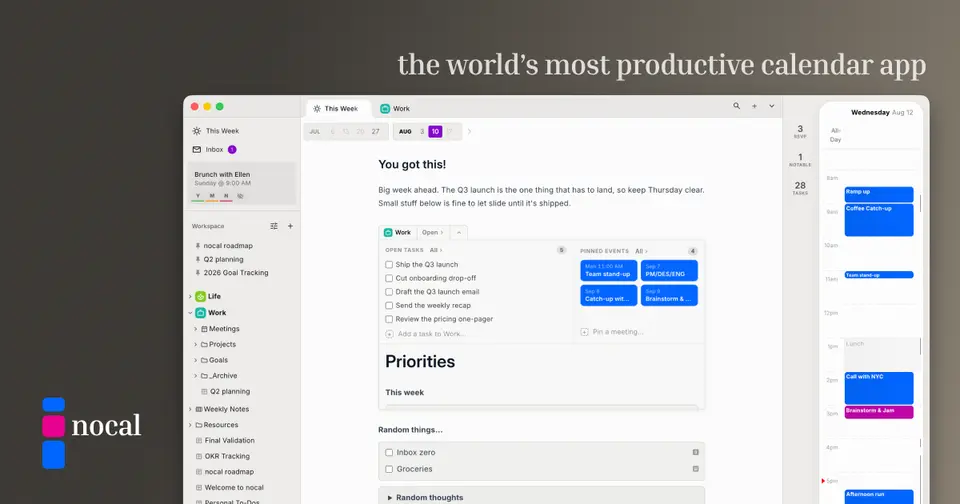Click the blue Call with NYC calendar event
This screenshot has height=504, width=960.
pos(879,388)
